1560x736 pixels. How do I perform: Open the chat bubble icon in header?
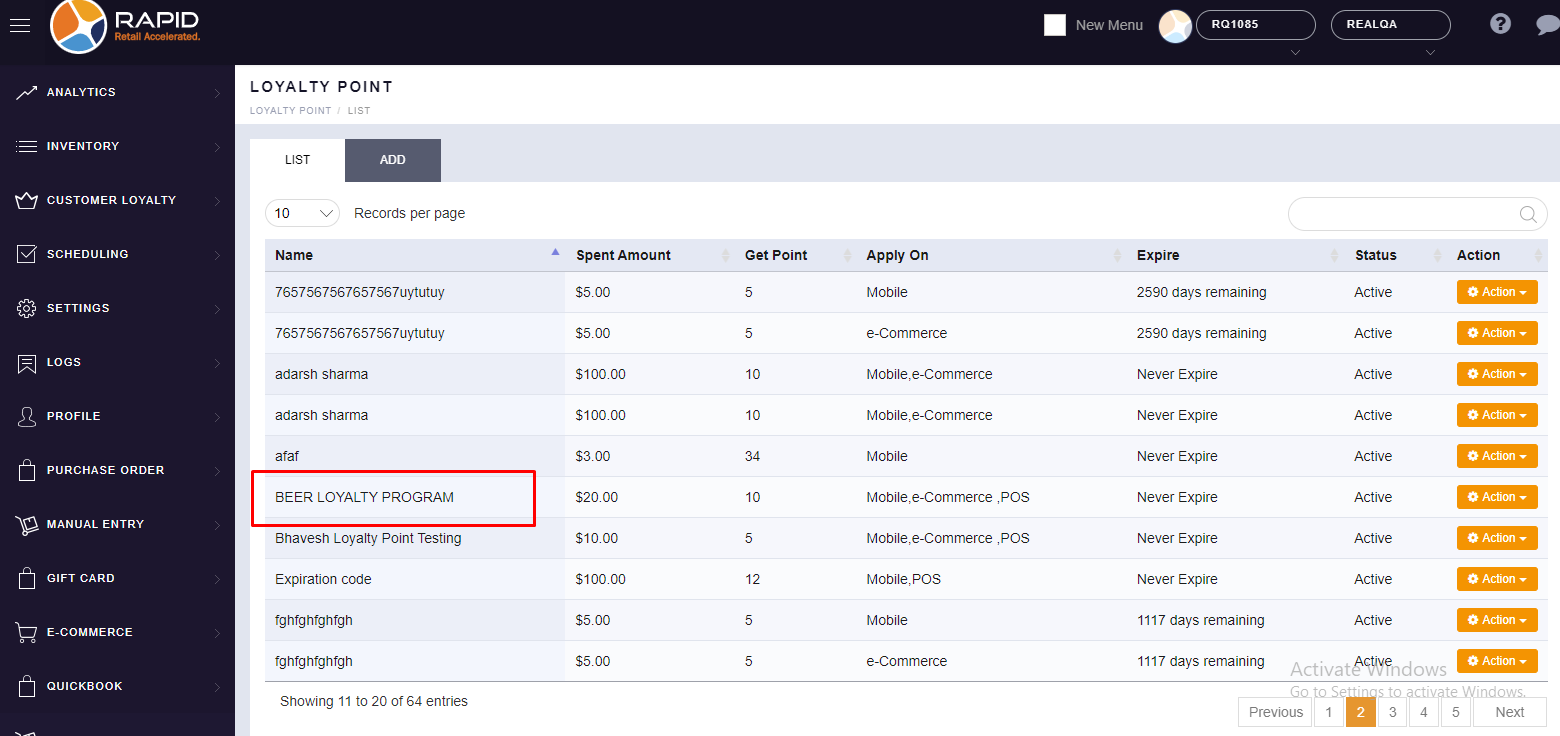click(x=1546, y=25)
